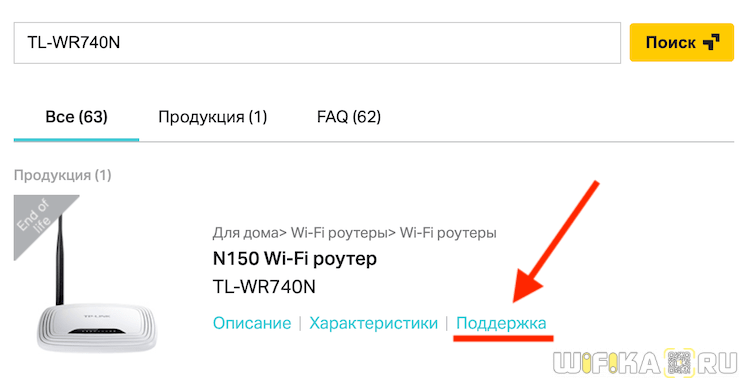Open the Характеристики link
750x389 pixels.
coord(374,323)
